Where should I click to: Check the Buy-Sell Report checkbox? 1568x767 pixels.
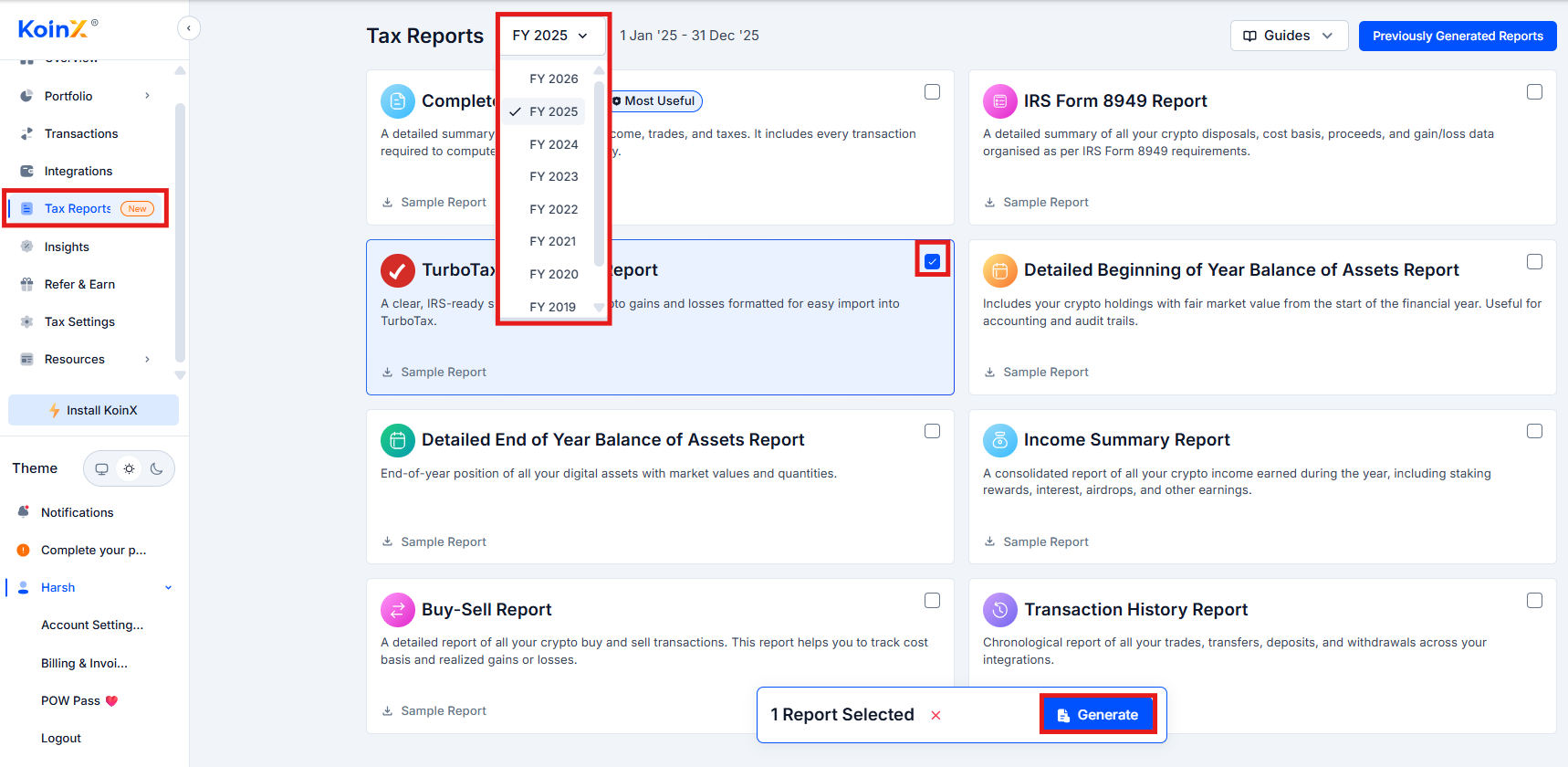(x=932, y=600)
